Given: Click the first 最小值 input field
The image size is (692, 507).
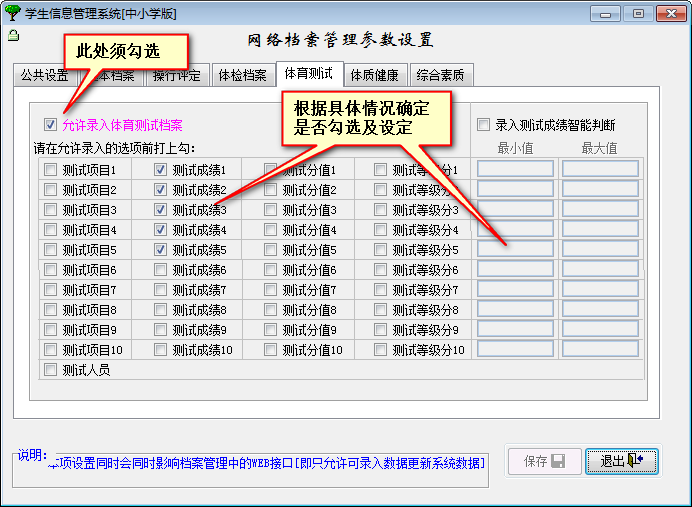Looking at the screenshot, I should point(515,169).
